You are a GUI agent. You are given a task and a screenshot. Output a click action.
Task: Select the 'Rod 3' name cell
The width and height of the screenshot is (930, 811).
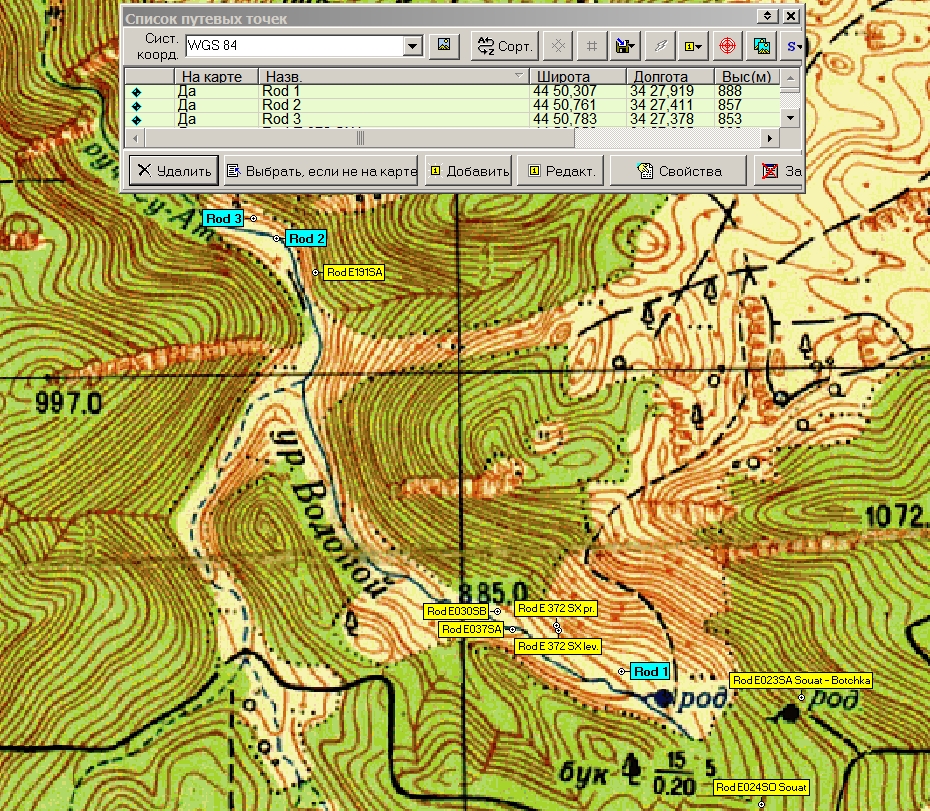[394, 120]
